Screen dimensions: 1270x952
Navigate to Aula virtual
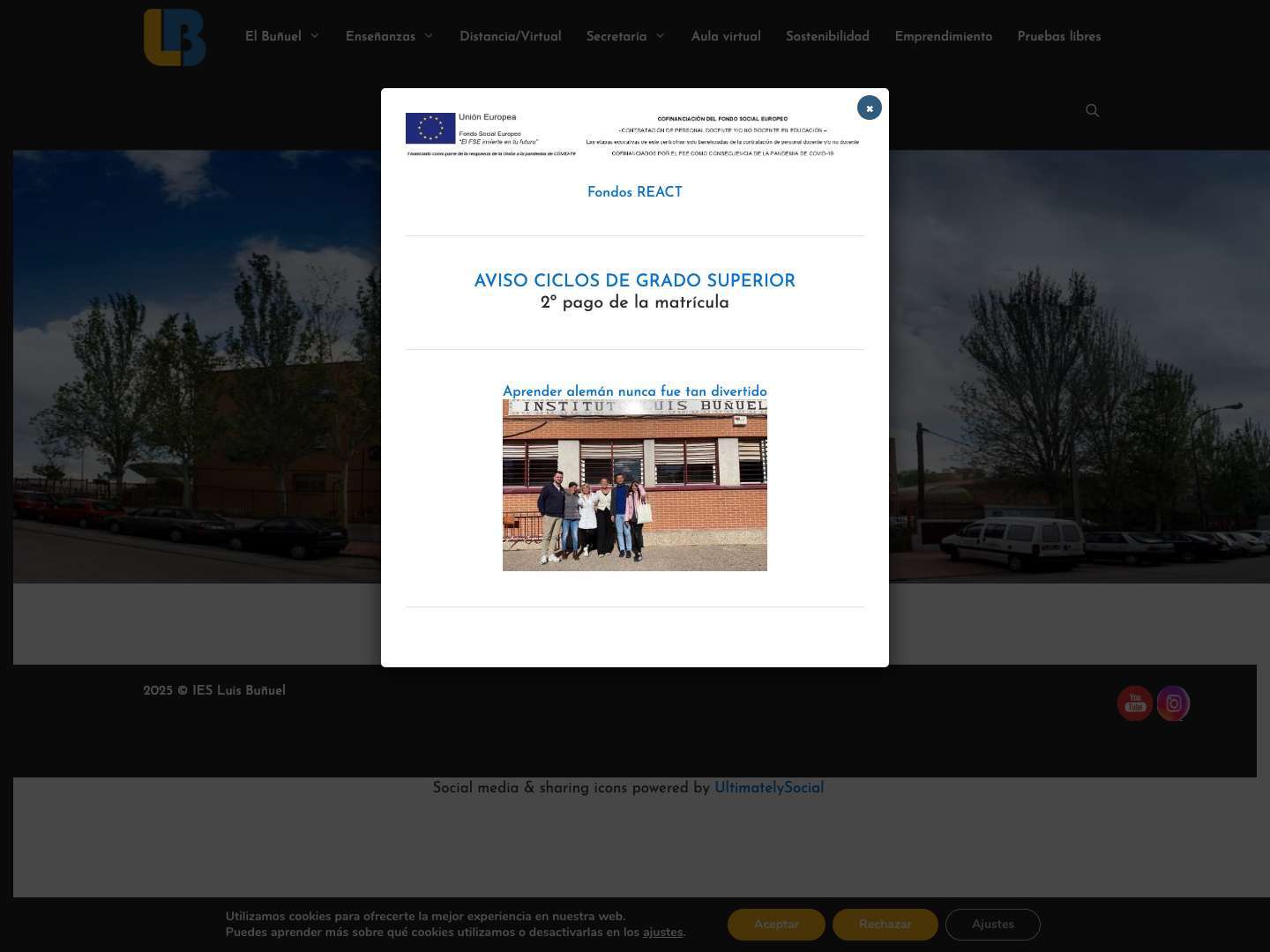(726, 37)
